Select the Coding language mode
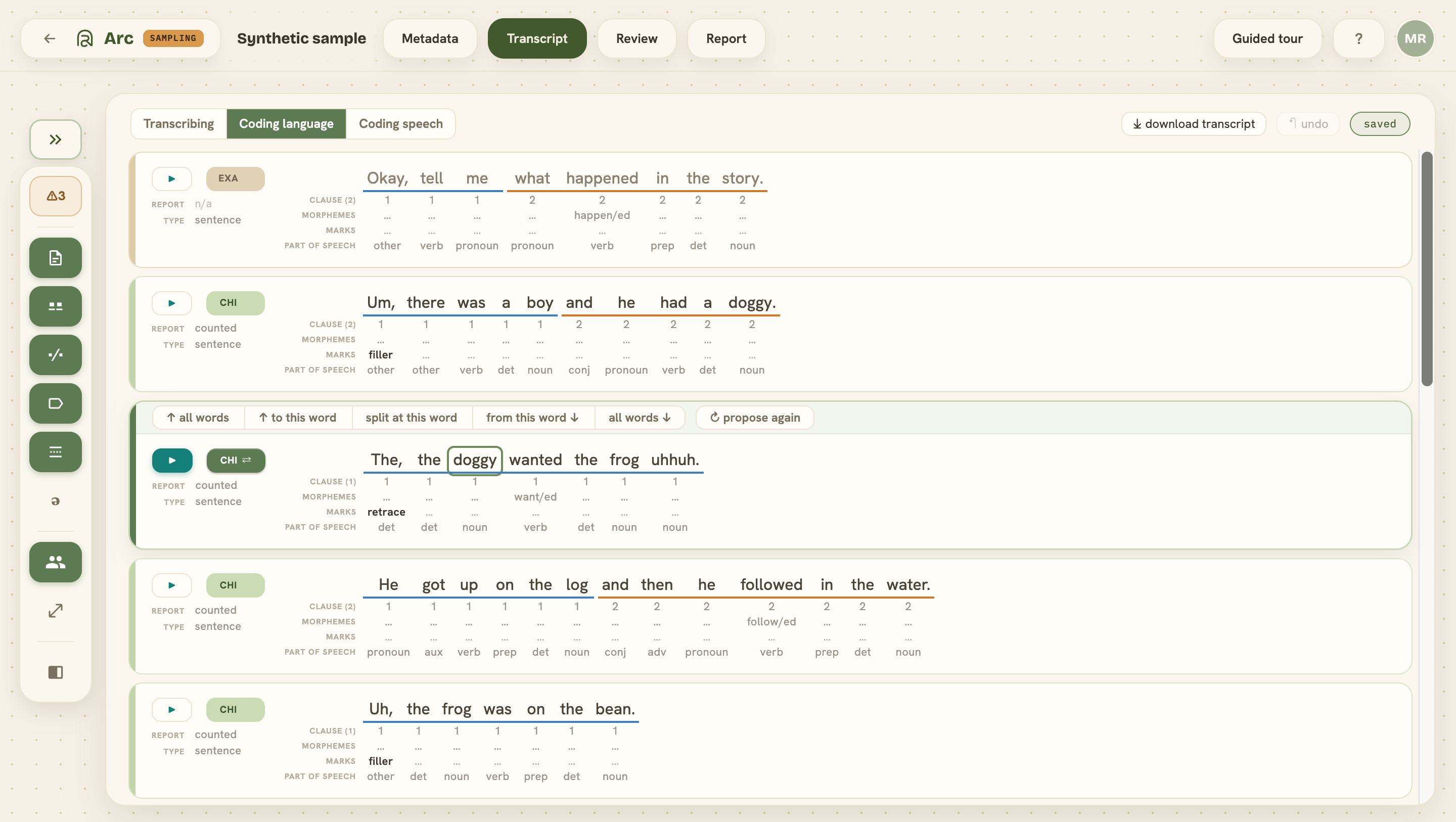Screen dimensions: 1456x822 (287, 124)
